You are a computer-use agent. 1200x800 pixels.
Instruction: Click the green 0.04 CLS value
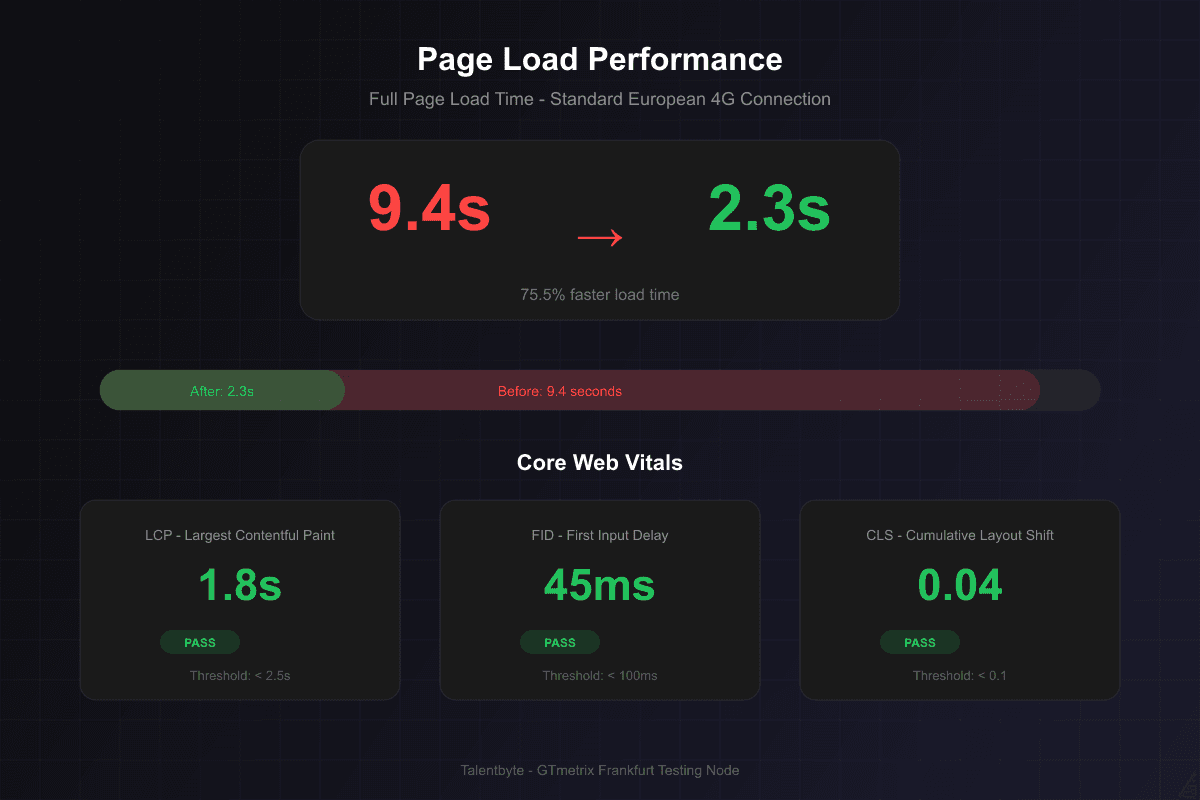959,585
